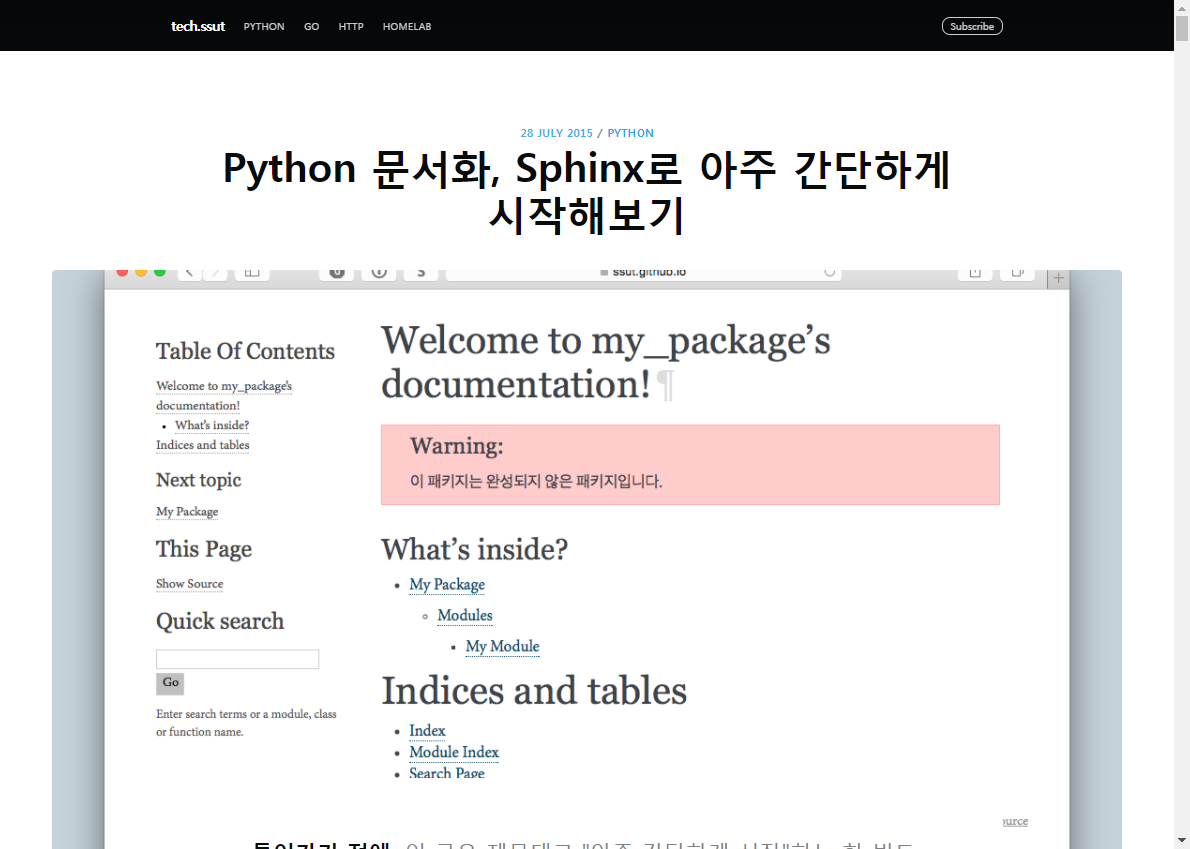Click the Safari back arrow in the screenshot
Screen dimensions: 1190x849
[x=190, y=273]
